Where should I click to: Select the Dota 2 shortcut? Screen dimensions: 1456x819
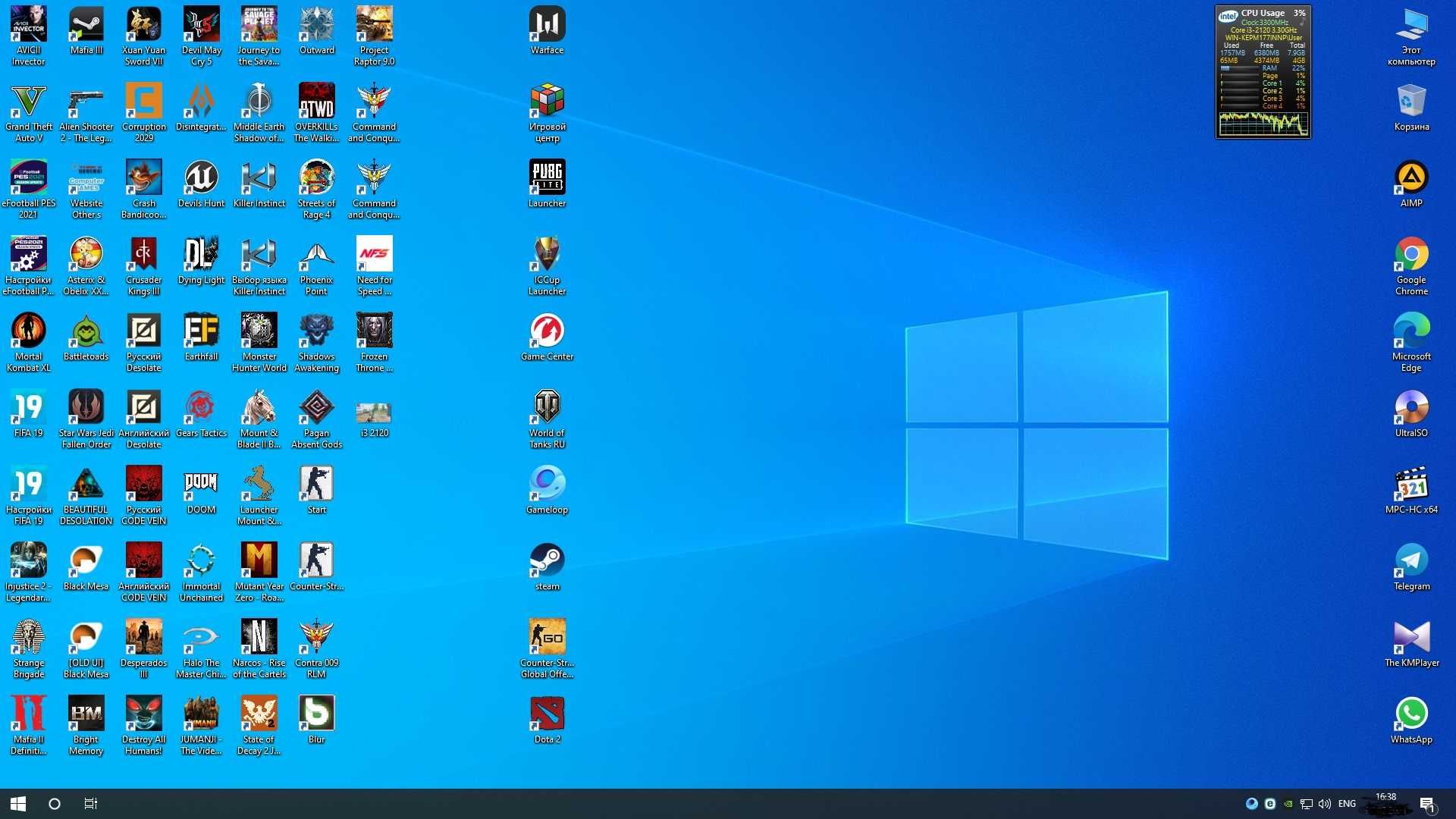tap(548, 720)
